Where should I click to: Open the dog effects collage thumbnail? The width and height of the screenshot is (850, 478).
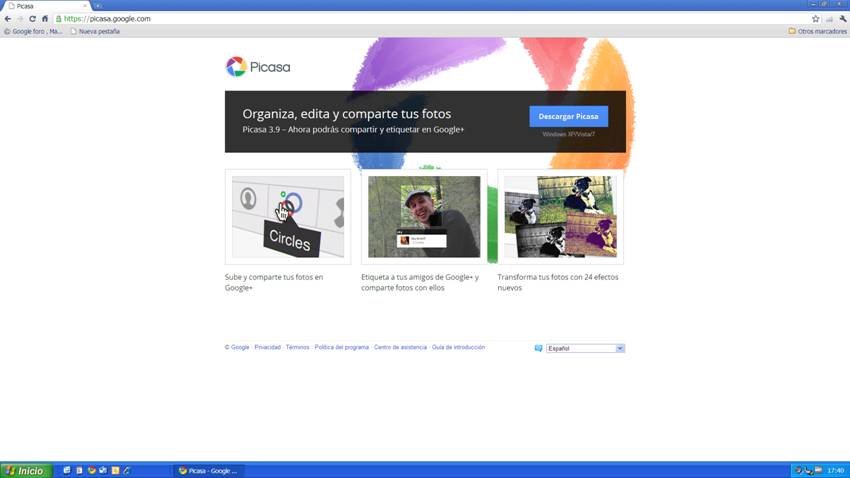[x=561, y=217]
